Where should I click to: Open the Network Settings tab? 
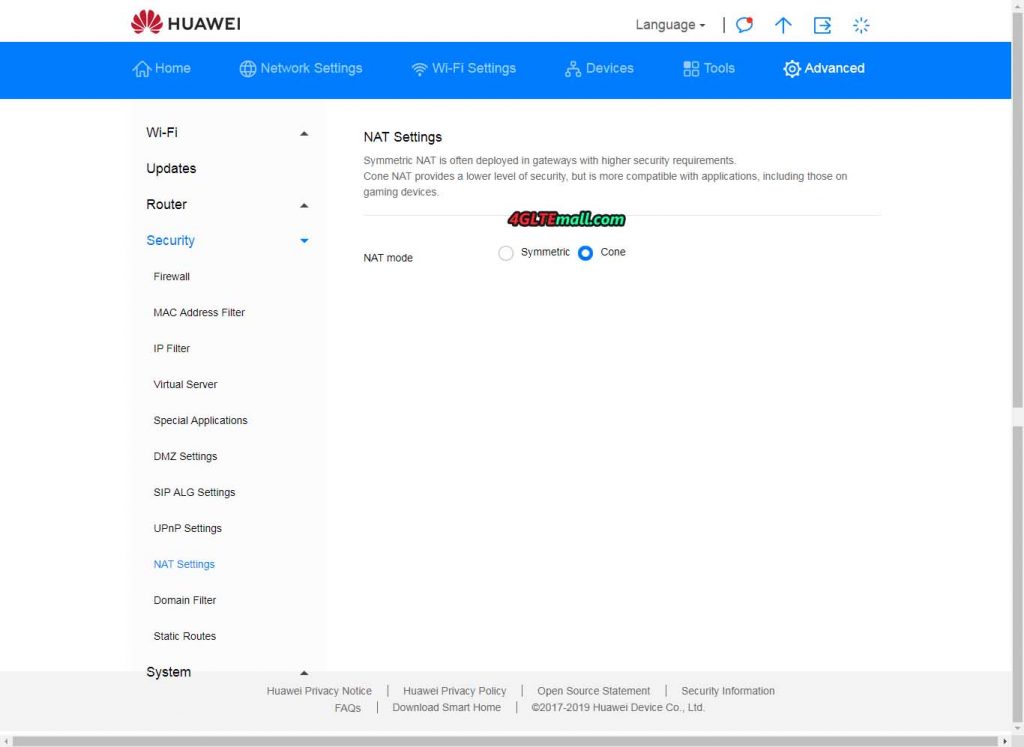(299, 69)
